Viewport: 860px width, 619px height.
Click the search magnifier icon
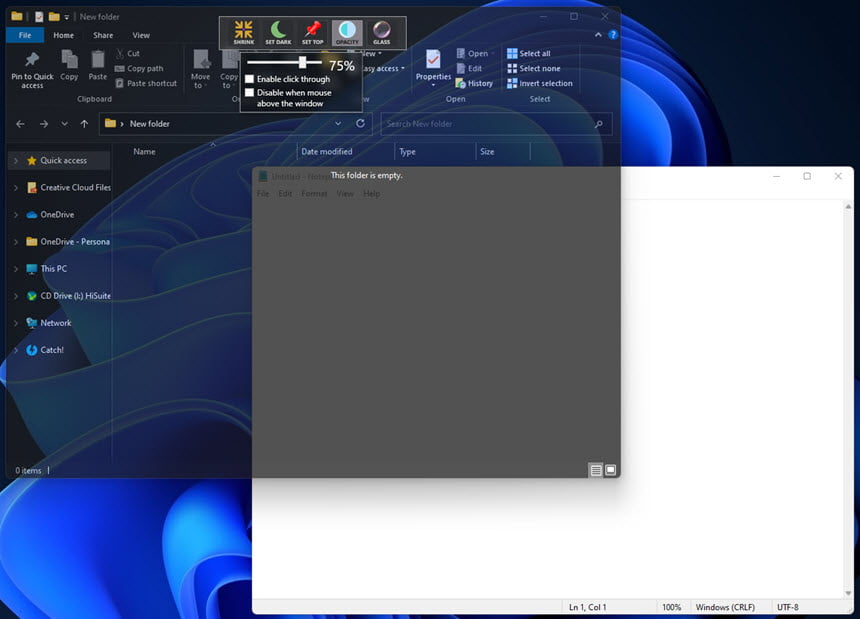[x=599, y=124]
